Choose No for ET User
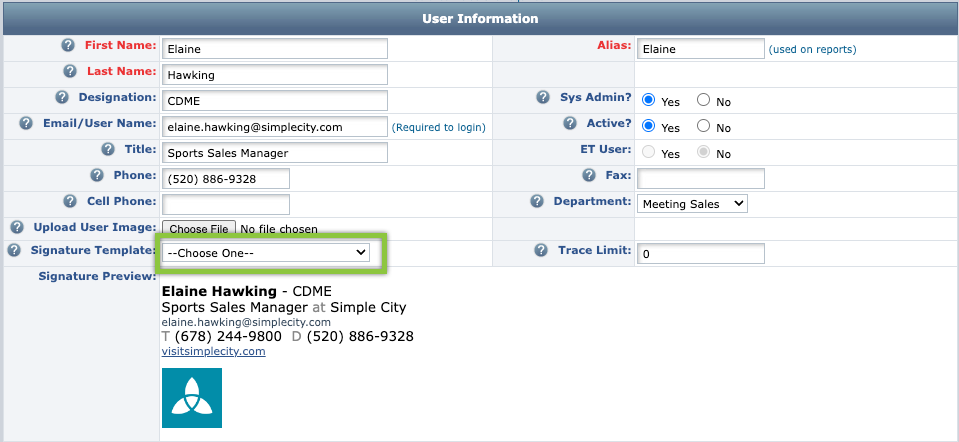 click(x=703, y=152)
